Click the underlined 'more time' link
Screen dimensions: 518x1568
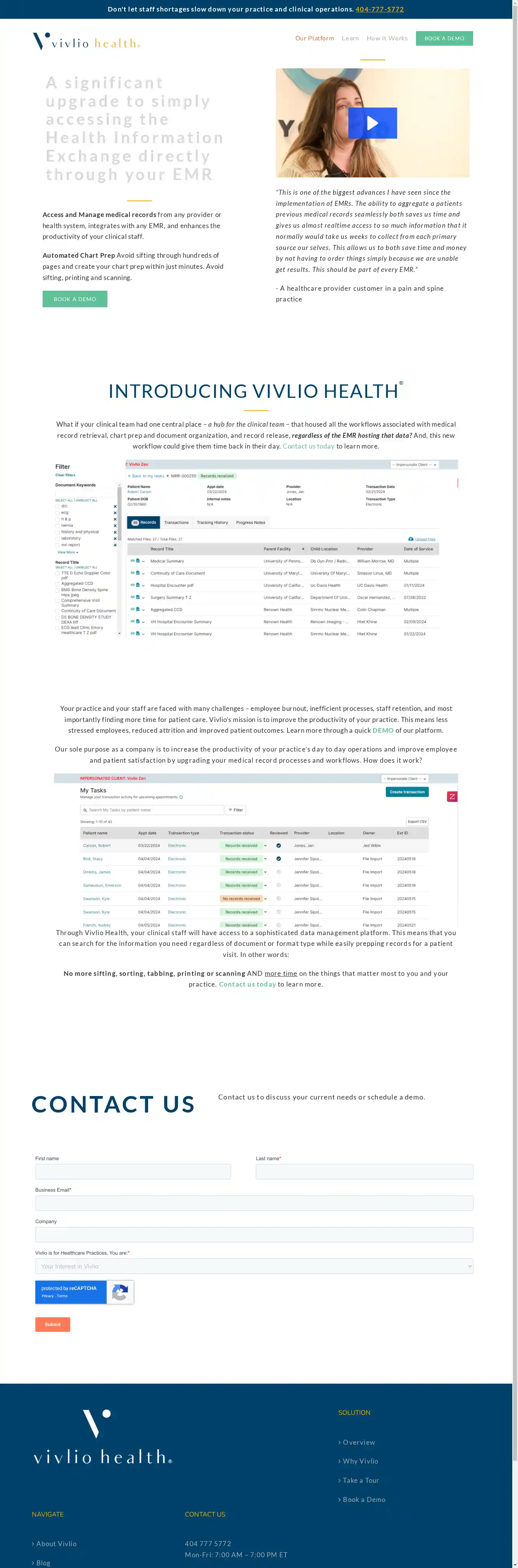[x=280, y=973]
